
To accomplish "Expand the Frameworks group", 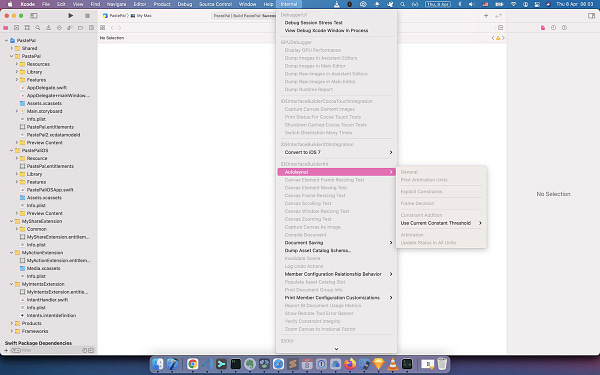I will click(x=12, y=331).
